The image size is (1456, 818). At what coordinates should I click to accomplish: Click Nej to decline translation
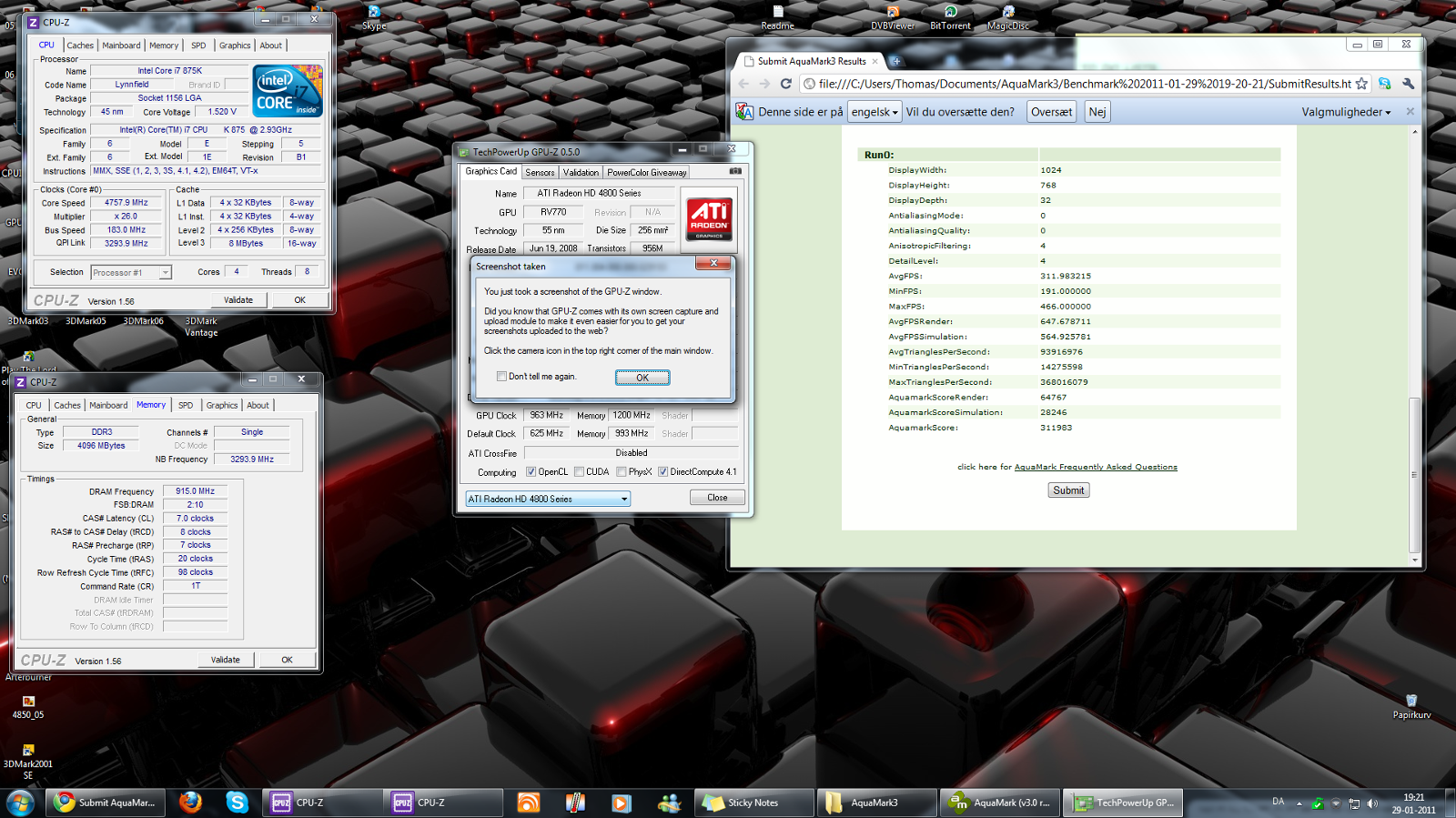click(1097, 112)
